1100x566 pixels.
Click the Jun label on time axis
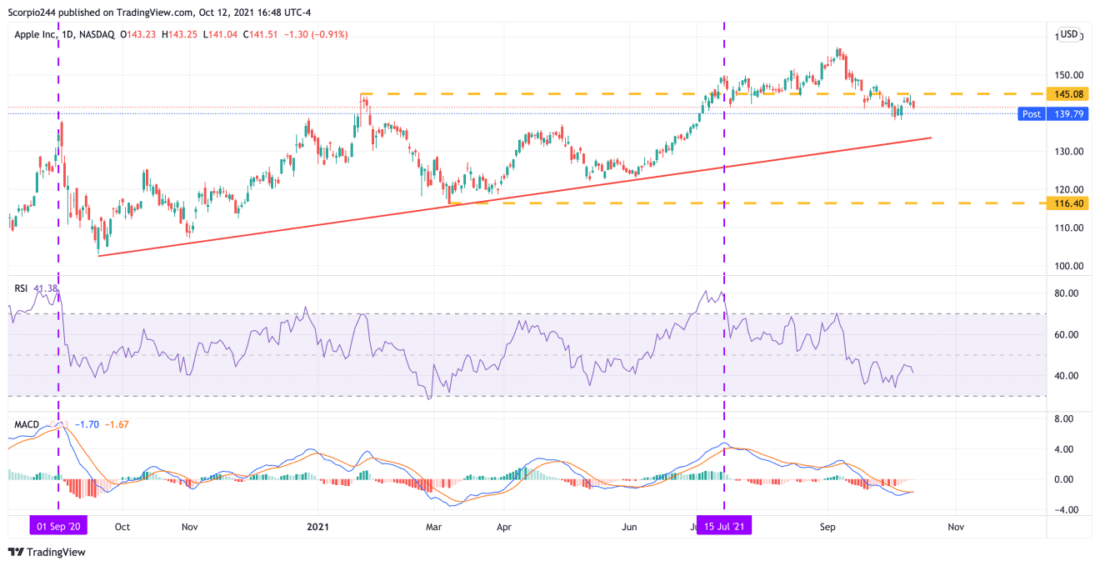629,524
